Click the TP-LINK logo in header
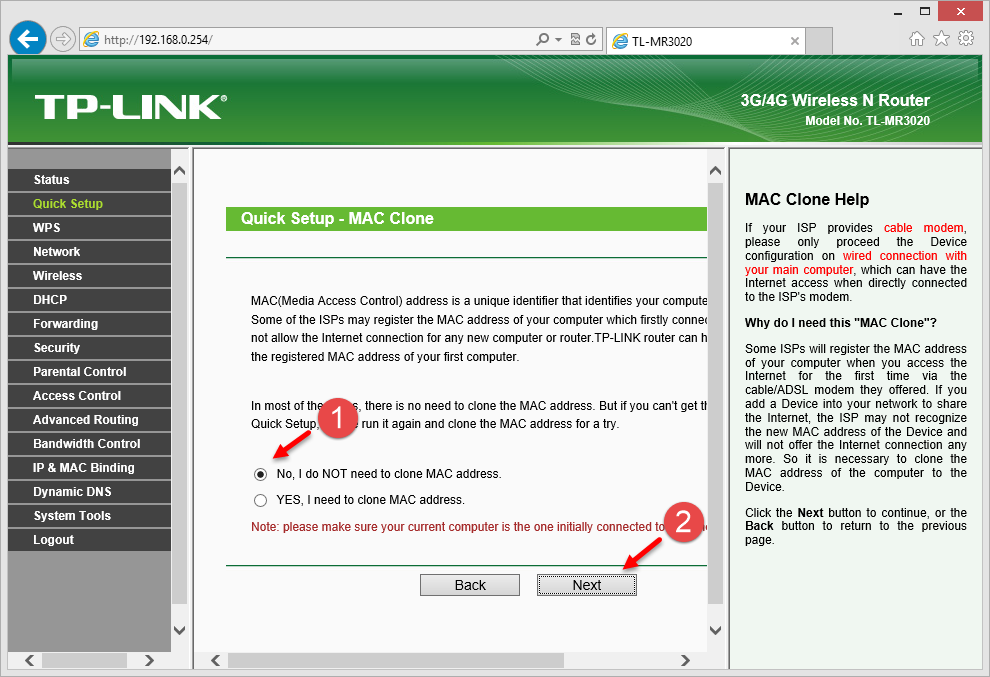The width and height of the screenshot is (990, 677). click(x=130, y=106)
